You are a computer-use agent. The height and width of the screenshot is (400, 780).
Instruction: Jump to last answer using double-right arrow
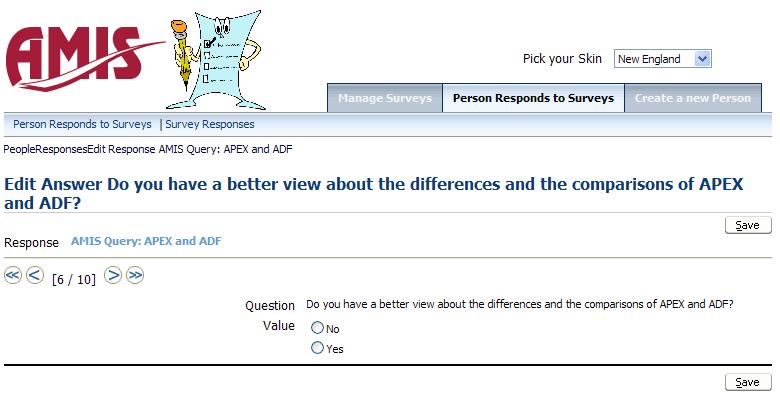pyautogui.click(x=135, y=276)
